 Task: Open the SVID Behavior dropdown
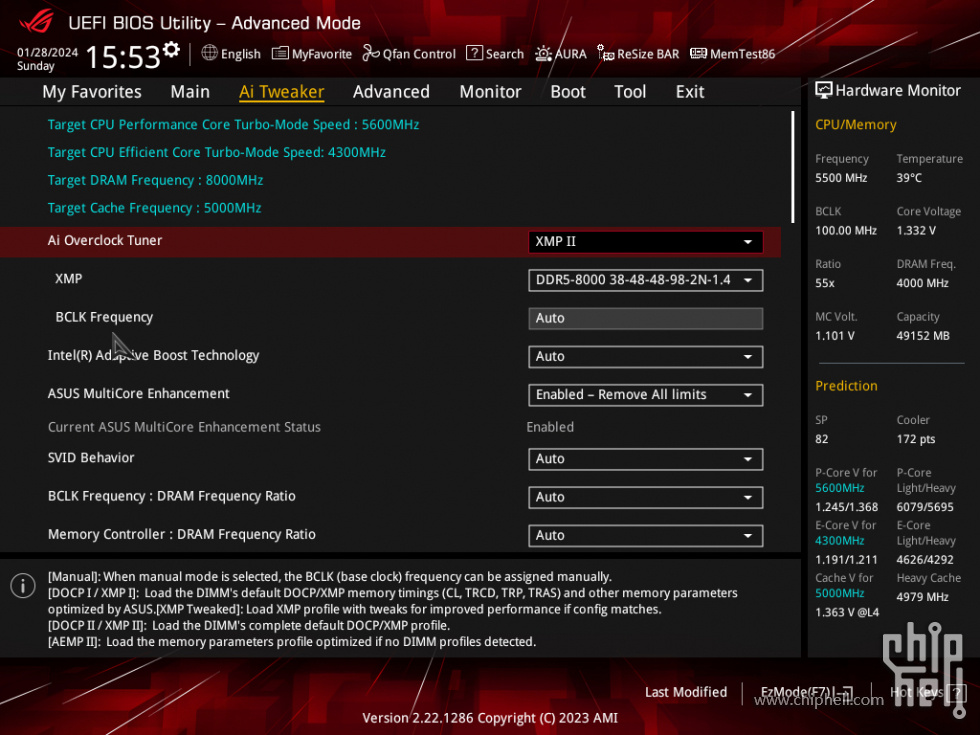coord(645,459)
